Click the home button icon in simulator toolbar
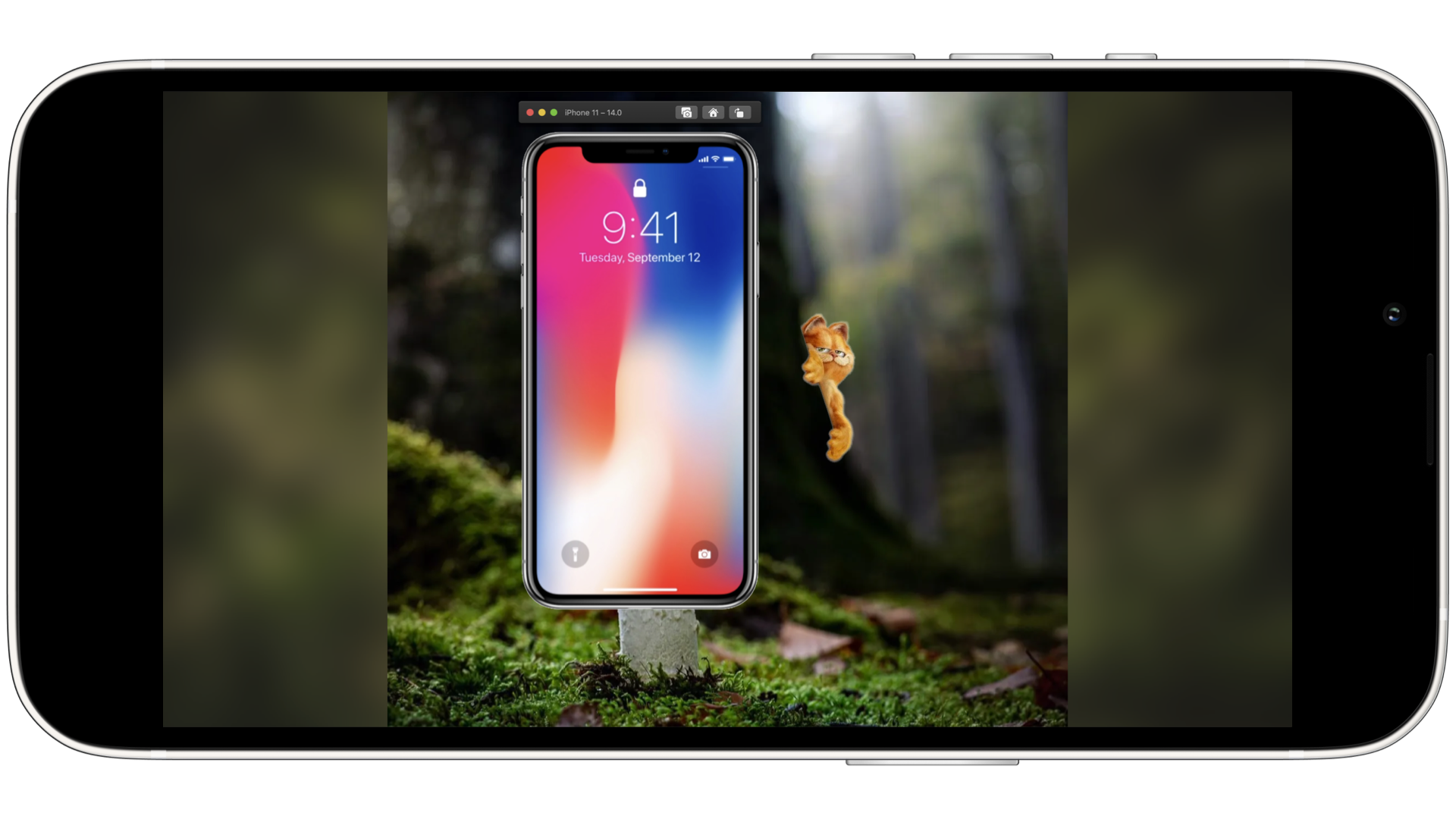 714,112
